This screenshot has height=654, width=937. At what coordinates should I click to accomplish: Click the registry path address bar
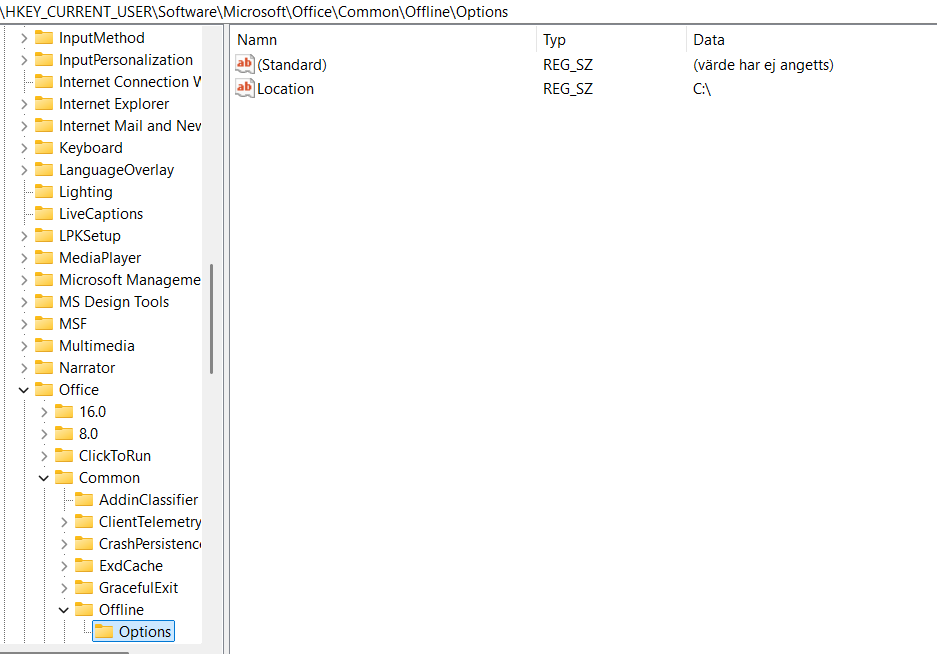(468, 11)
